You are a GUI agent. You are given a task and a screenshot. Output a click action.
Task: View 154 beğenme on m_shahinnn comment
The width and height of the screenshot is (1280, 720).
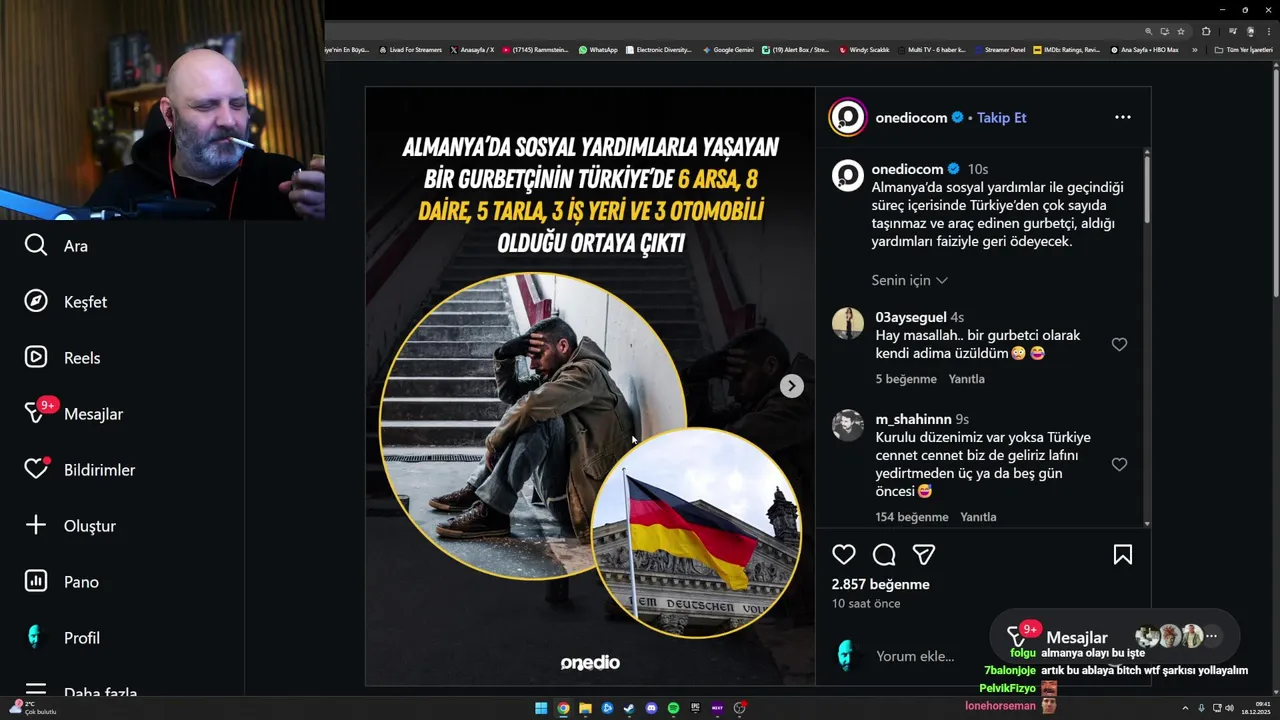(911, 517)
